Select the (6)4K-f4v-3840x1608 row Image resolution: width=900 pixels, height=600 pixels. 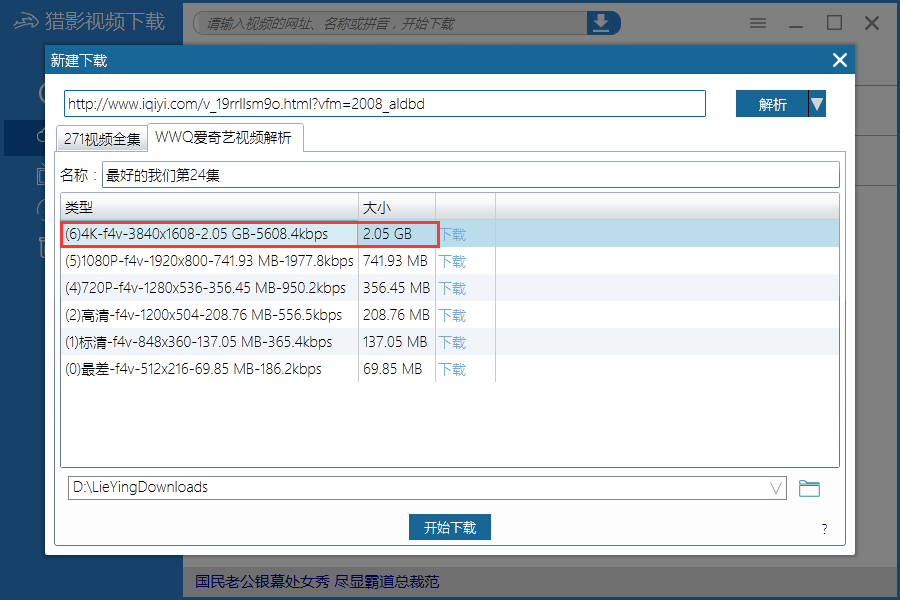[449, 234]
